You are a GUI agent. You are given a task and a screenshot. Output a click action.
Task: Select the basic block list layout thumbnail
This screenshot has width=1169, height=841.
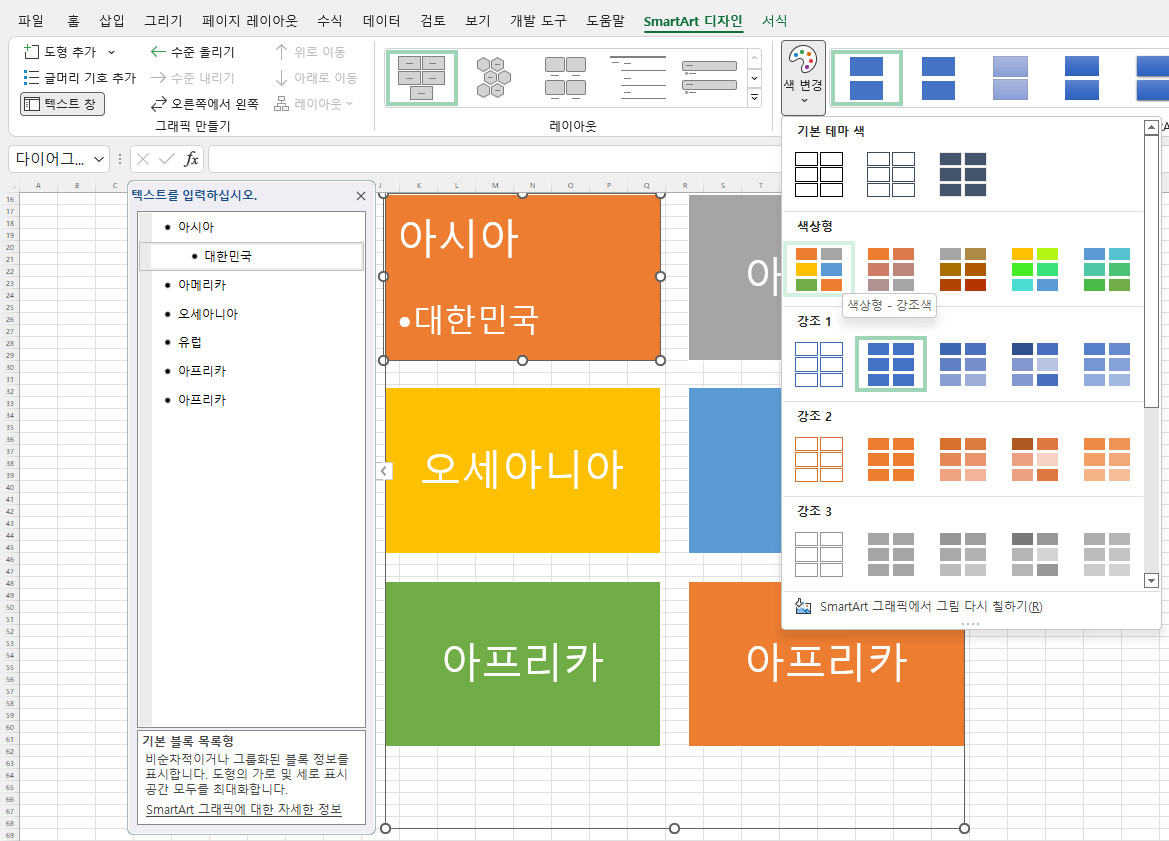(421, 78)
